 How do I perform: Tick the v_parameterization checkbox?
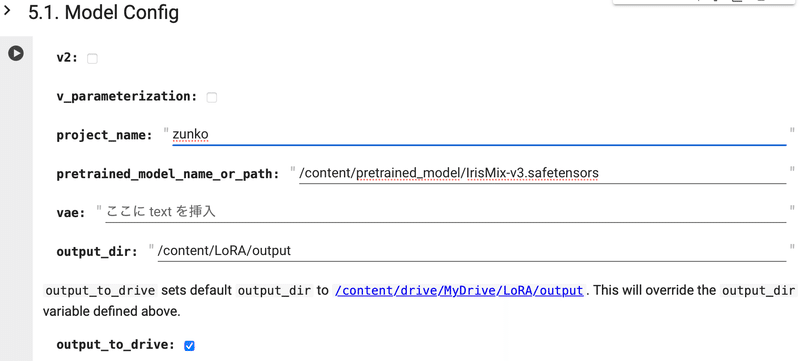(x=212, y=97)
